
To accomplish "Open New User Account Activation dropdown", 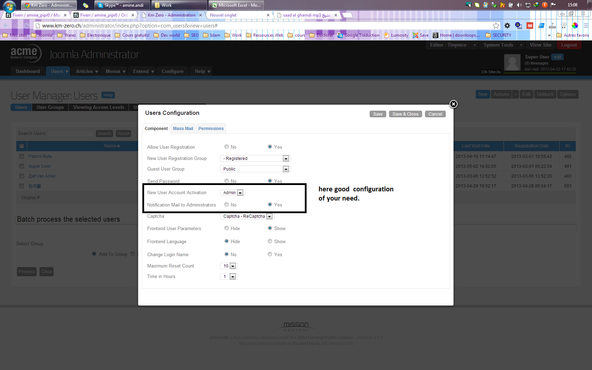I will click(x=232, y=193).
